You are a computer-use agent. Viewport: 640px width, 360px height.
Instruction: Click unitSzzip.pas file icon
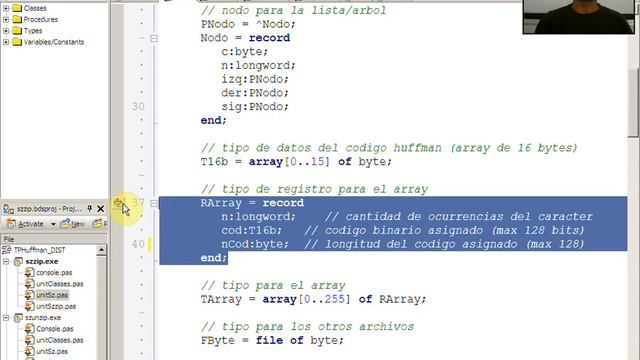29,306
